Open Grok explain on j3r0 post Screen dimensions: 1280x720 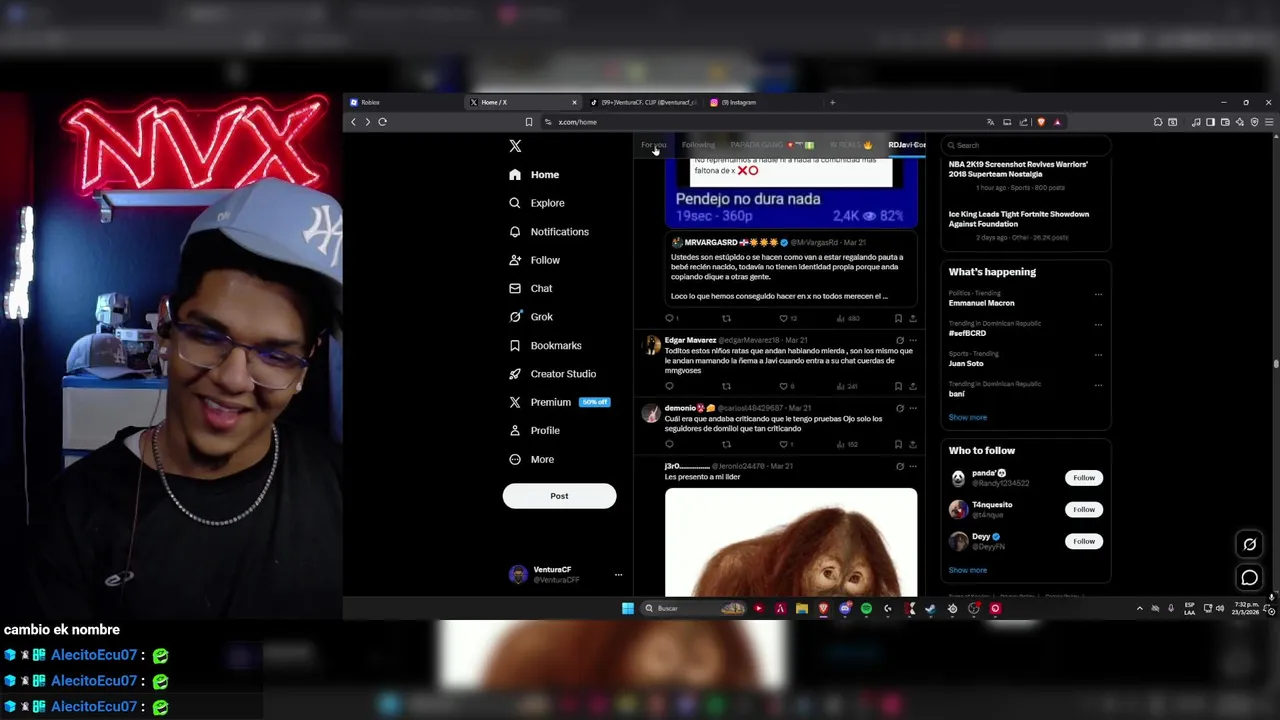tap(900, 466)
